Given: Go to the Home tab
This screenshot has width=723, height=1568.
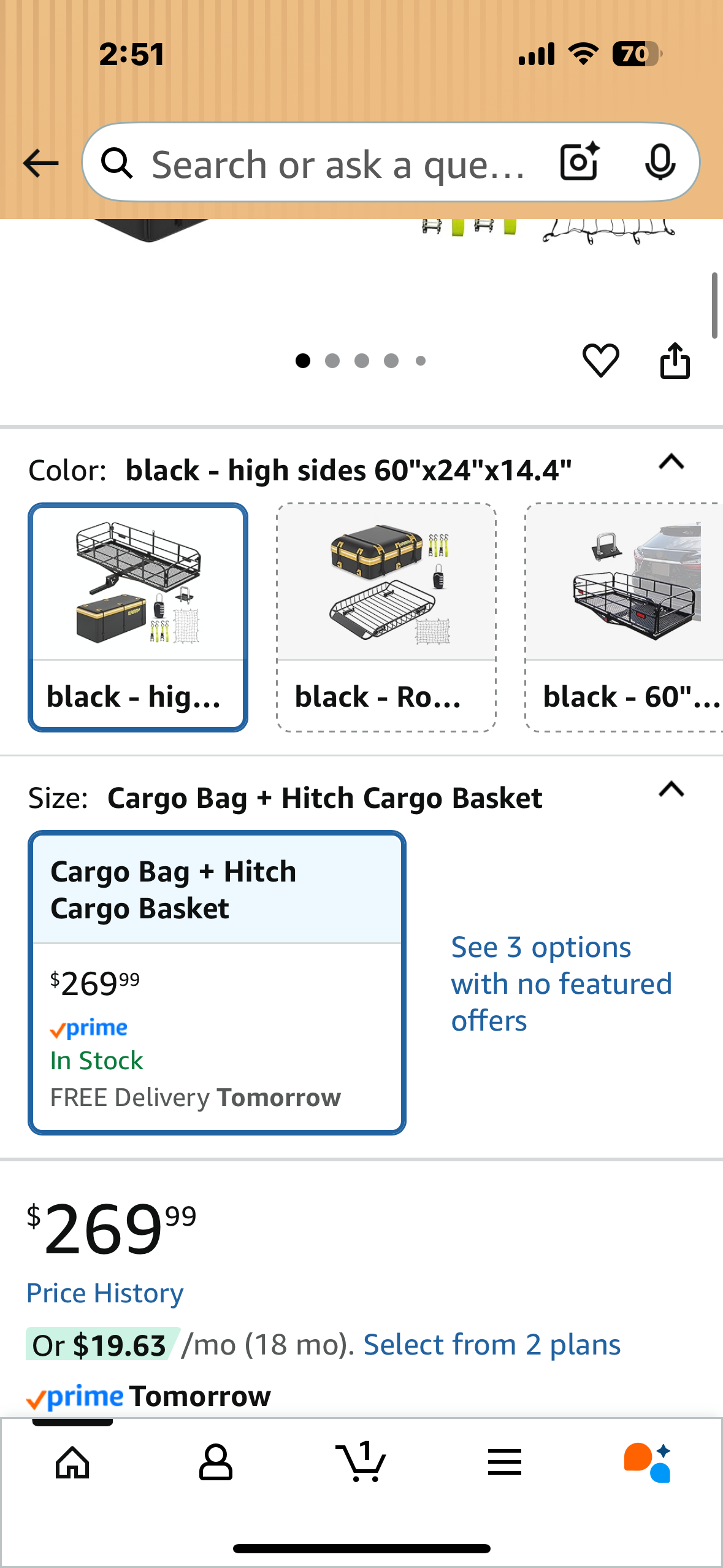Looking at the screenshot, I should click(x=72, y=1462).
